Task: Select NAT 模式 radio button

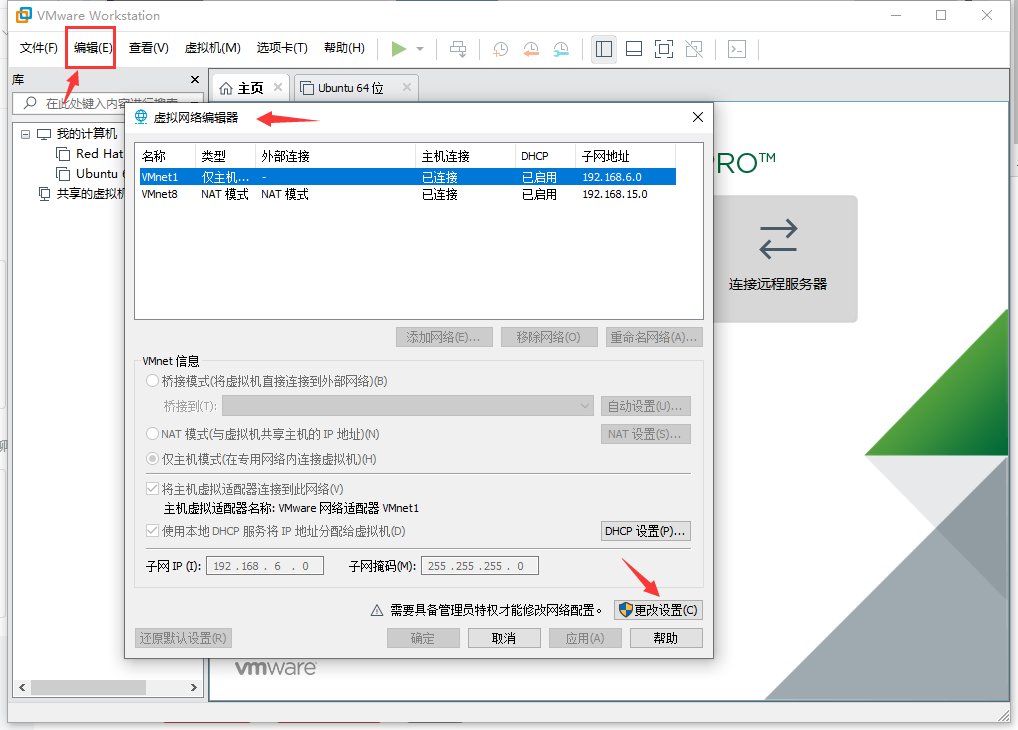Action: pyautogui.click(x=152, y=433)
